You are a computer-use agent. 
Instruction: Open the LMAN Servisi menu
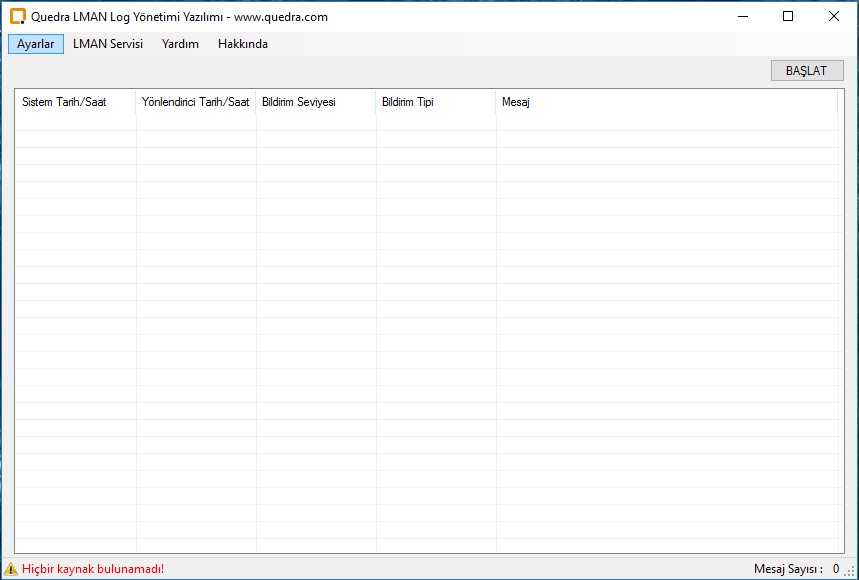pos(108,44)
